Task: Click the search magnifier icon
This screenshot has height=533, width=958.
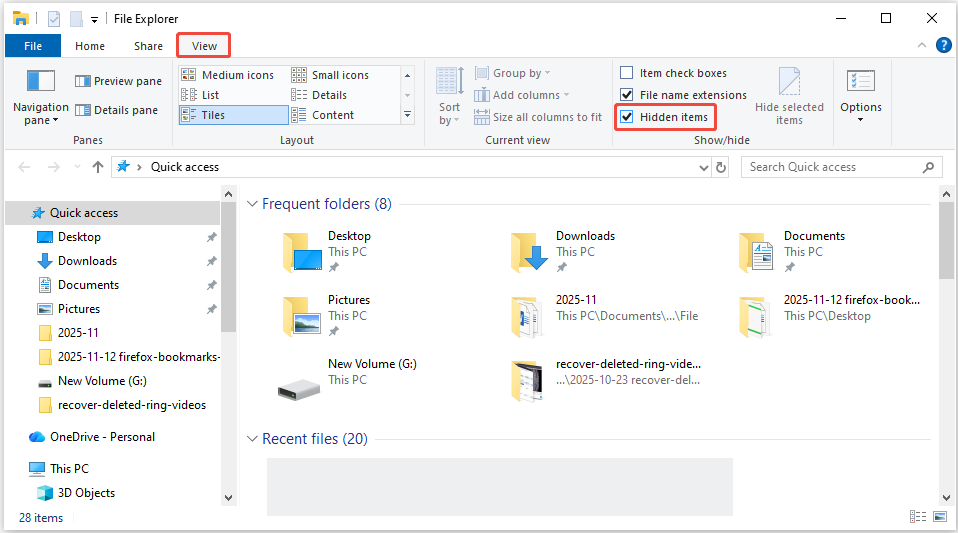Action: coord(928,167)
